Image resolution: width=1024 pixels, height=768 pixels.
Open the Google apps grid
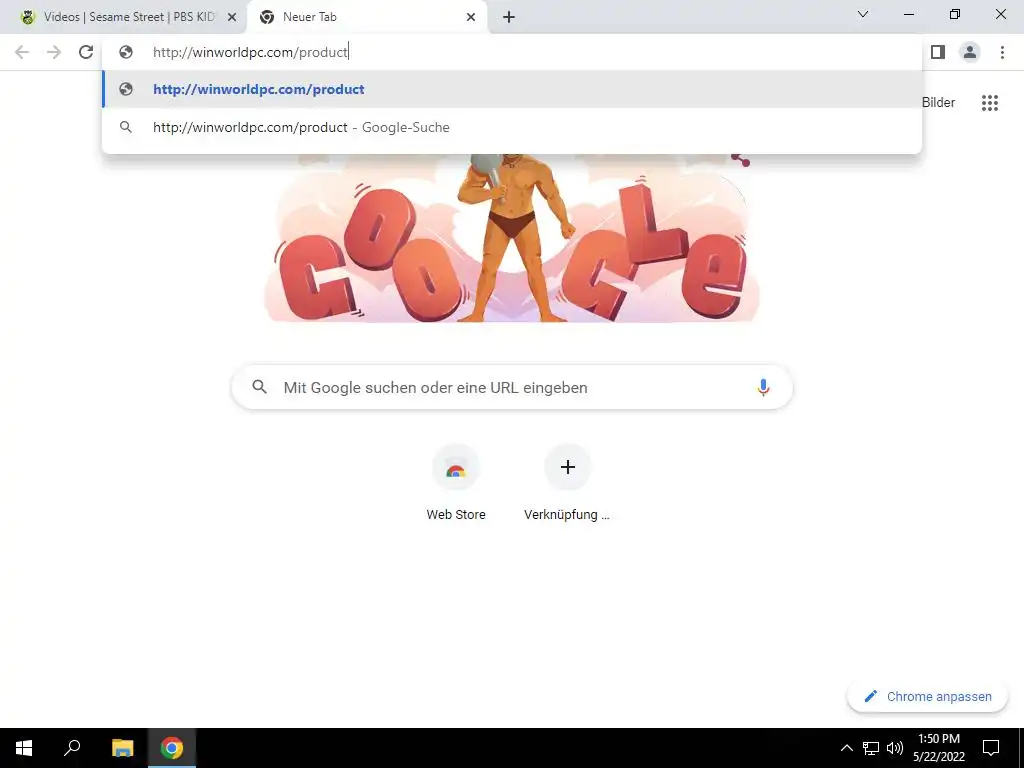tap(989, 103)
